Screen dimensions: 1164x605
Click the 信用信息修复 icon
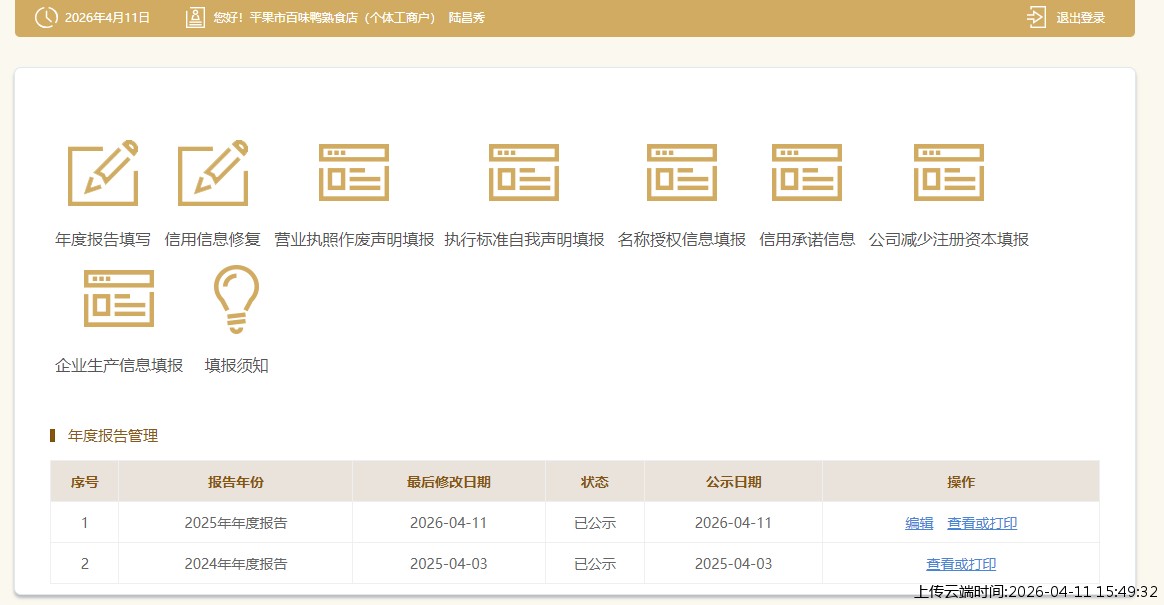[x=213, y=173]
